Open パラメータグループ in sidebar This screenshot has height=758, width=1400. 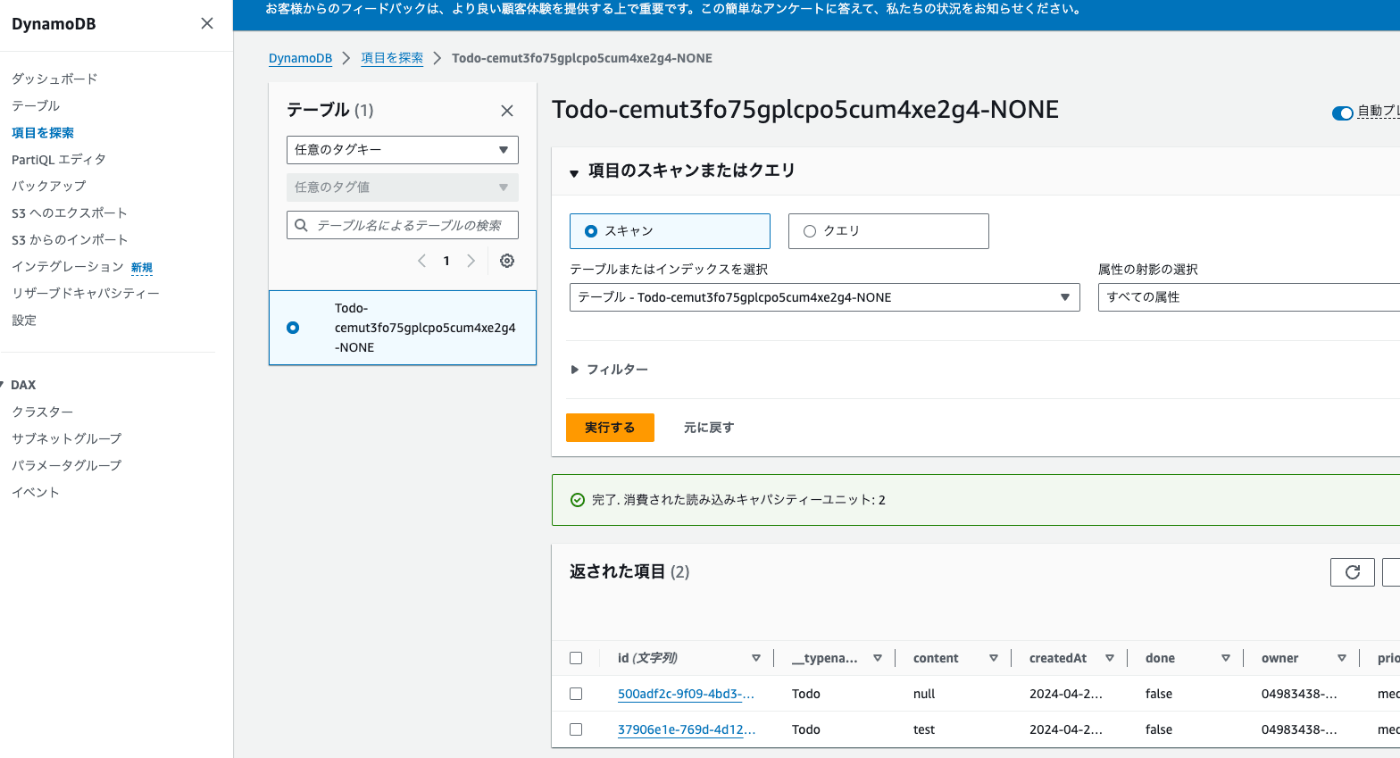(x=66, y=465)
